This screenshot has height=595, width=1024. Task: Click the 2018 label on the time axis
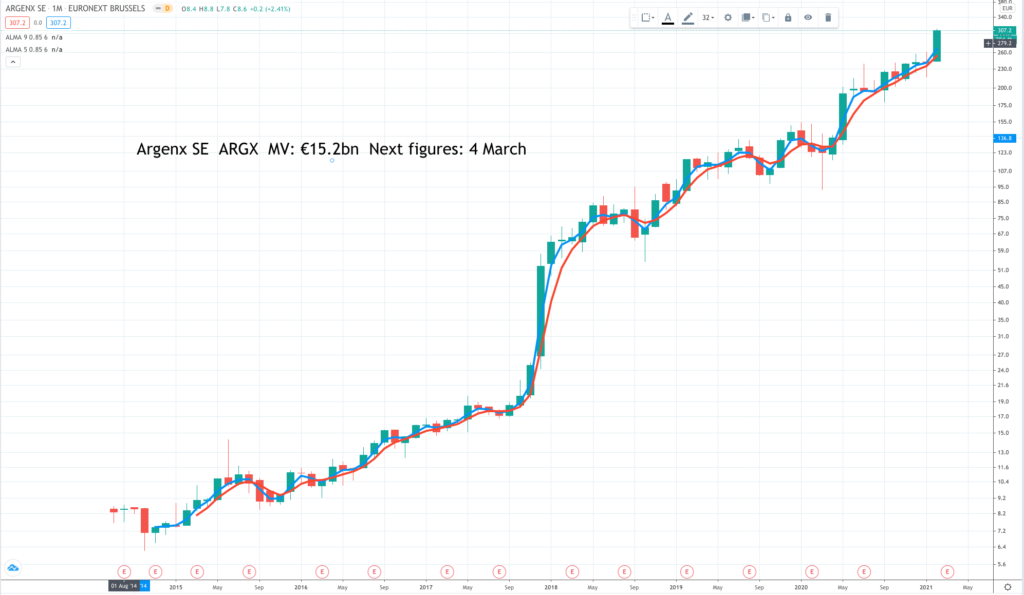(x=551, y=587)
